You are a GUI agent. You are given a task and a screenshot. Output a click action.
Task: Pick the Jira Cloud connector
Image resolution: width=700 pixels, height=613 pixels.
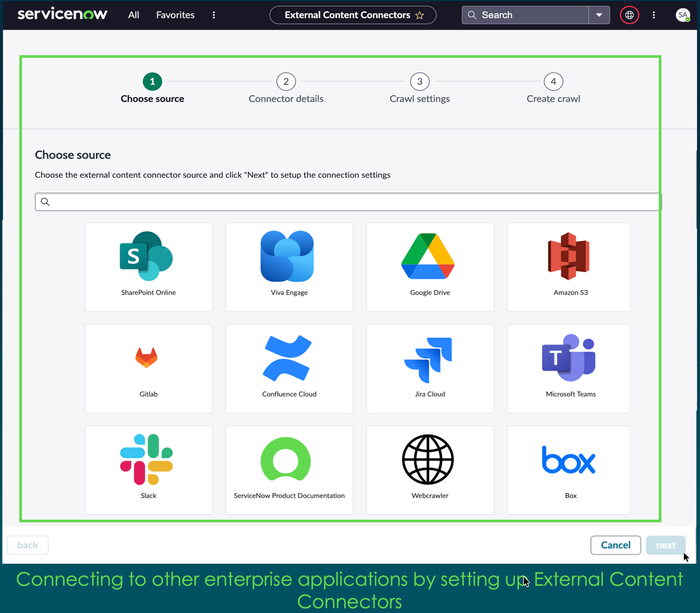click(x=430, y=368)
